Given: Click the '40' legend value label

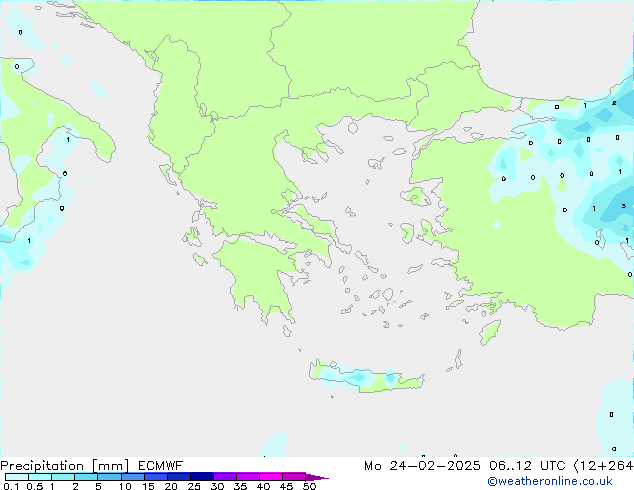Looking at the screenshot, I should (x=263, y=486).
